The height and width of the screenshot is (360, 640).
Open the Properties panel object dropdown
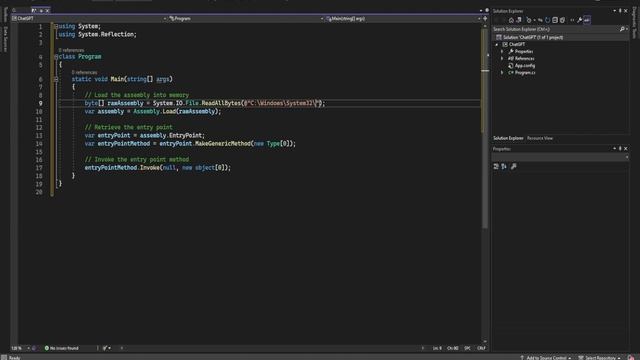point(627,157)
